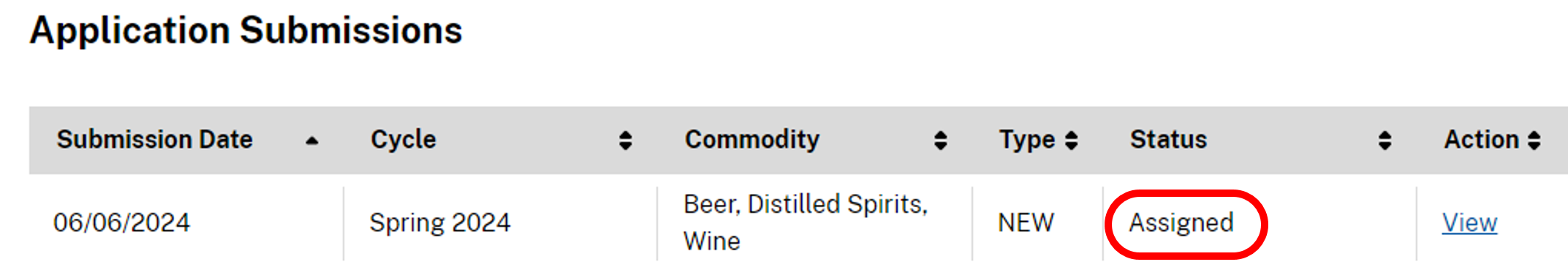Click the Application Submissions heading
The height and width of the screenshot is (270, 1568).
(x=246, y=31)
